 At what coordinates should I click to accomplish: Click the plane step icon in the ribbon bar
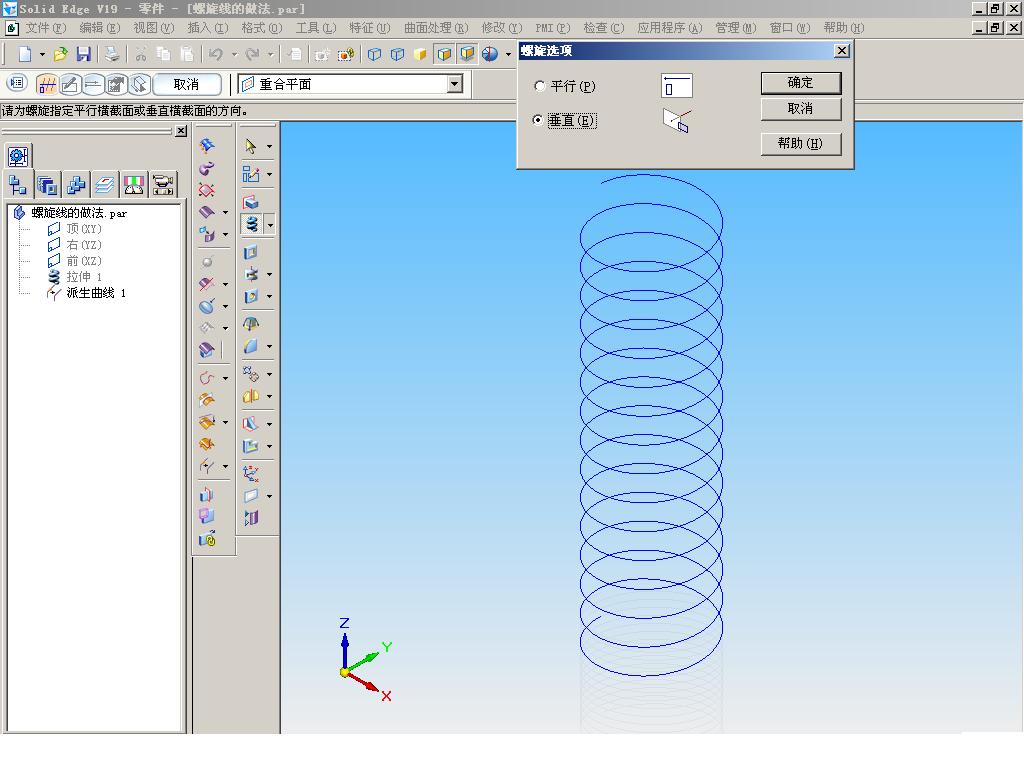point(47,84)
